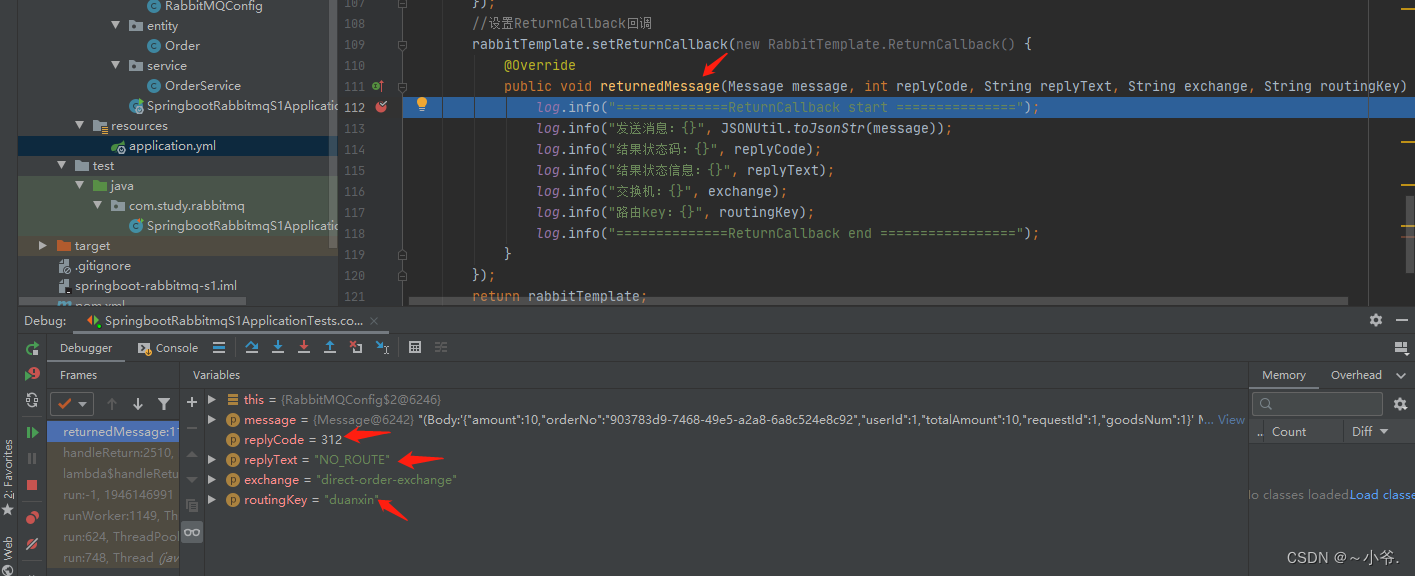Switch to the Debugger tab
The width and height of the screenshot is (1415, 576).
86,348
